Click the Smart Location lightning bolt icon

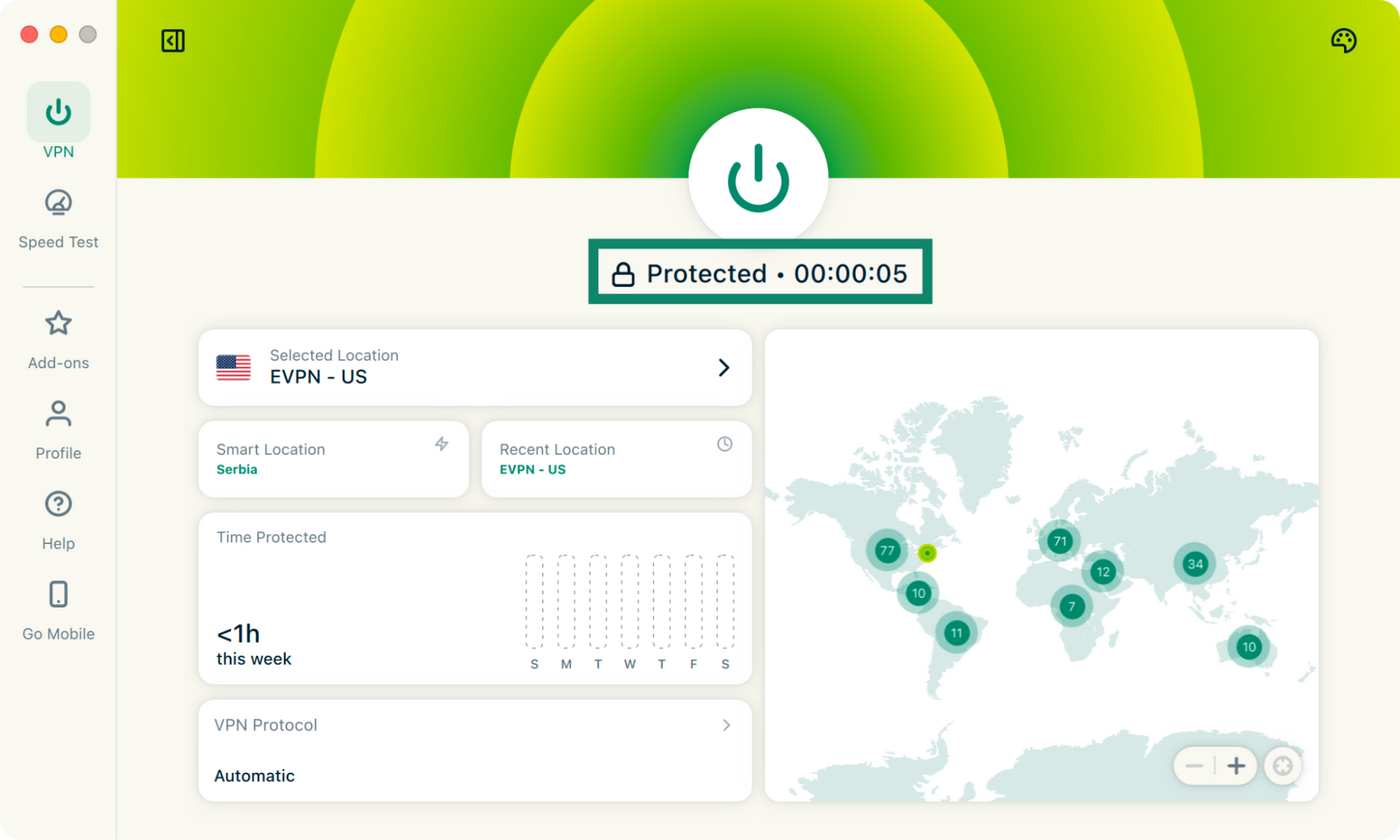[x=441, y=444]
